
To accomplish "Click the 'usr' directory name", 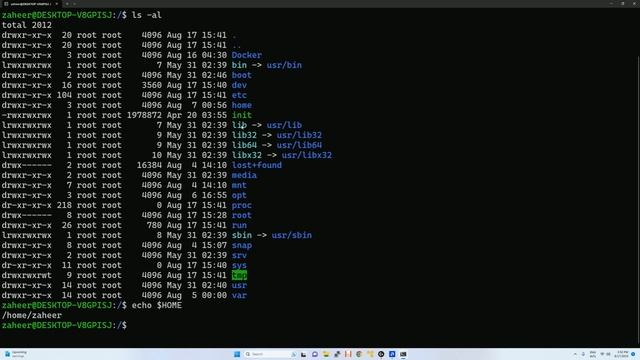I will (x=239, y=285).
